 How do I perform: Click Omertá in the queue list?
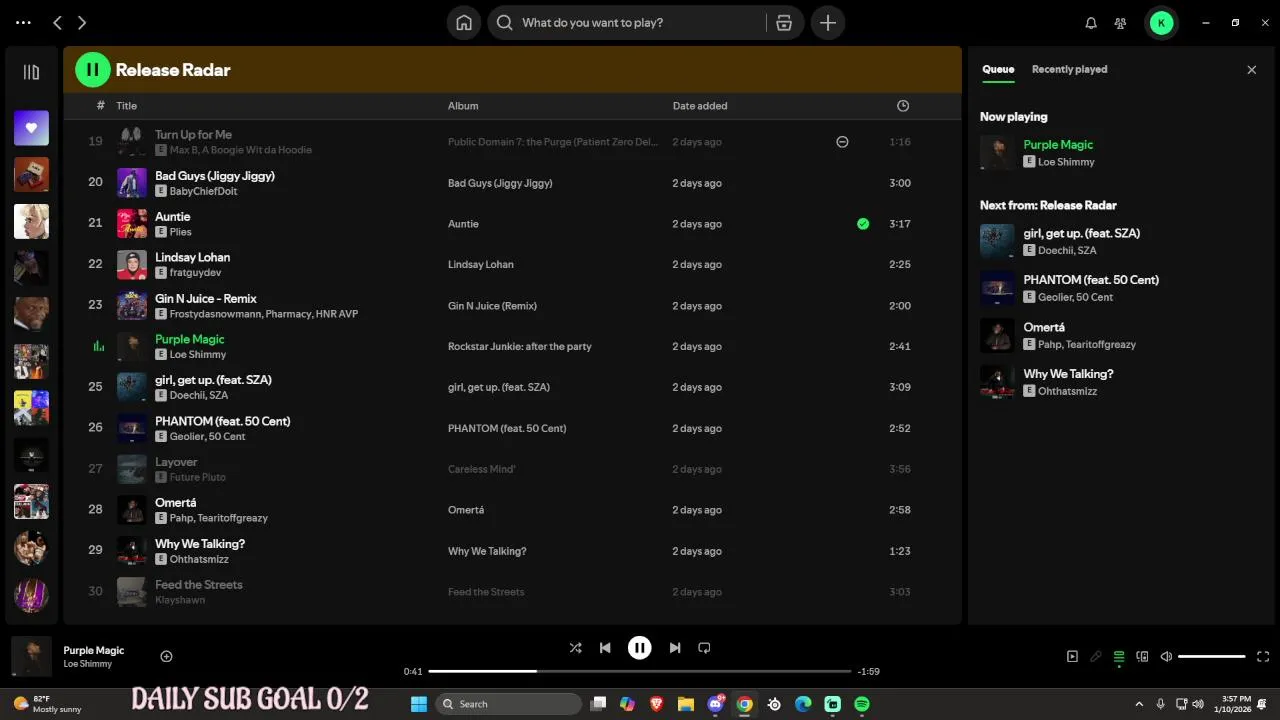click(1044, 327)
